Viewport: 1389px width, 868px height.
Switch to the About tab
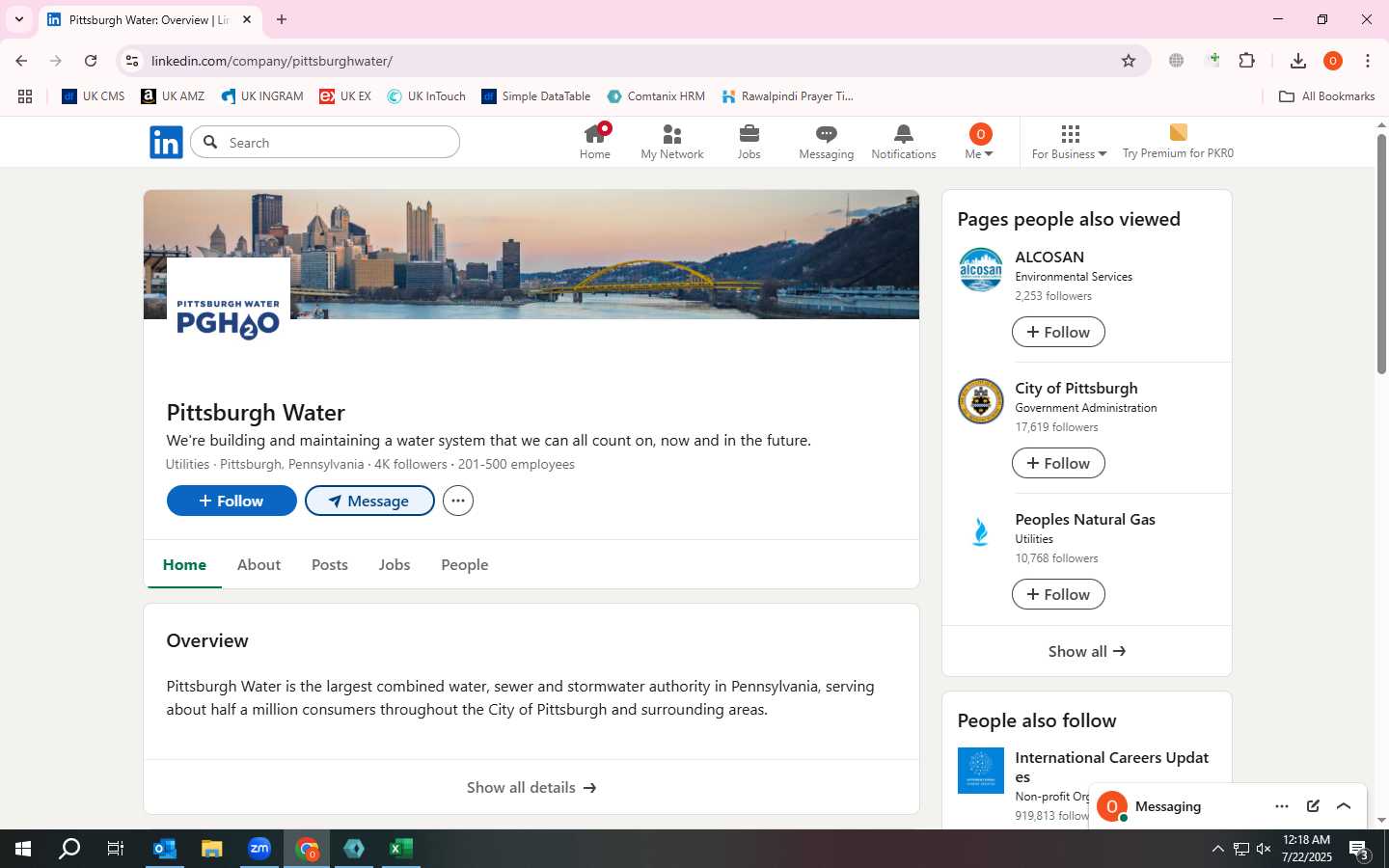(x=259, y=564)
